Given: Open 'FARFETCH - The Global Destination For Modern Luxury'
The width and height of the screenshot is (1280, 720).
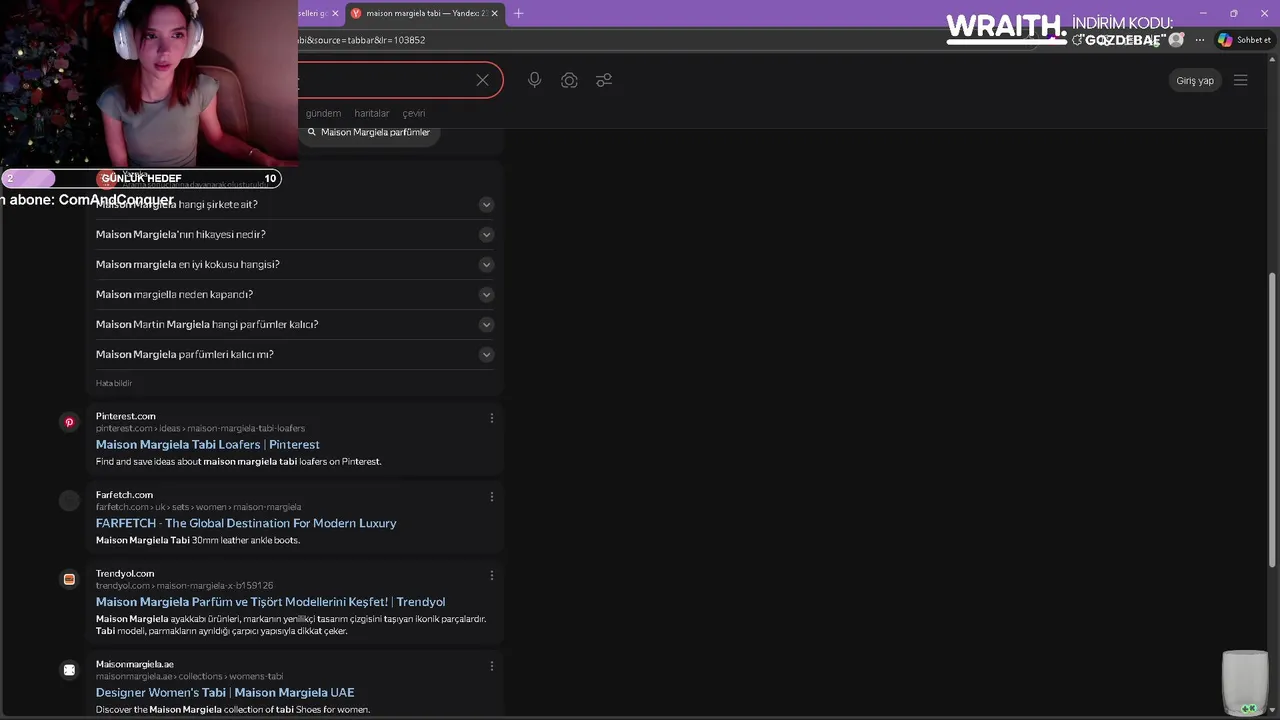Looking at the screenshot, I should tap(246, 523).
